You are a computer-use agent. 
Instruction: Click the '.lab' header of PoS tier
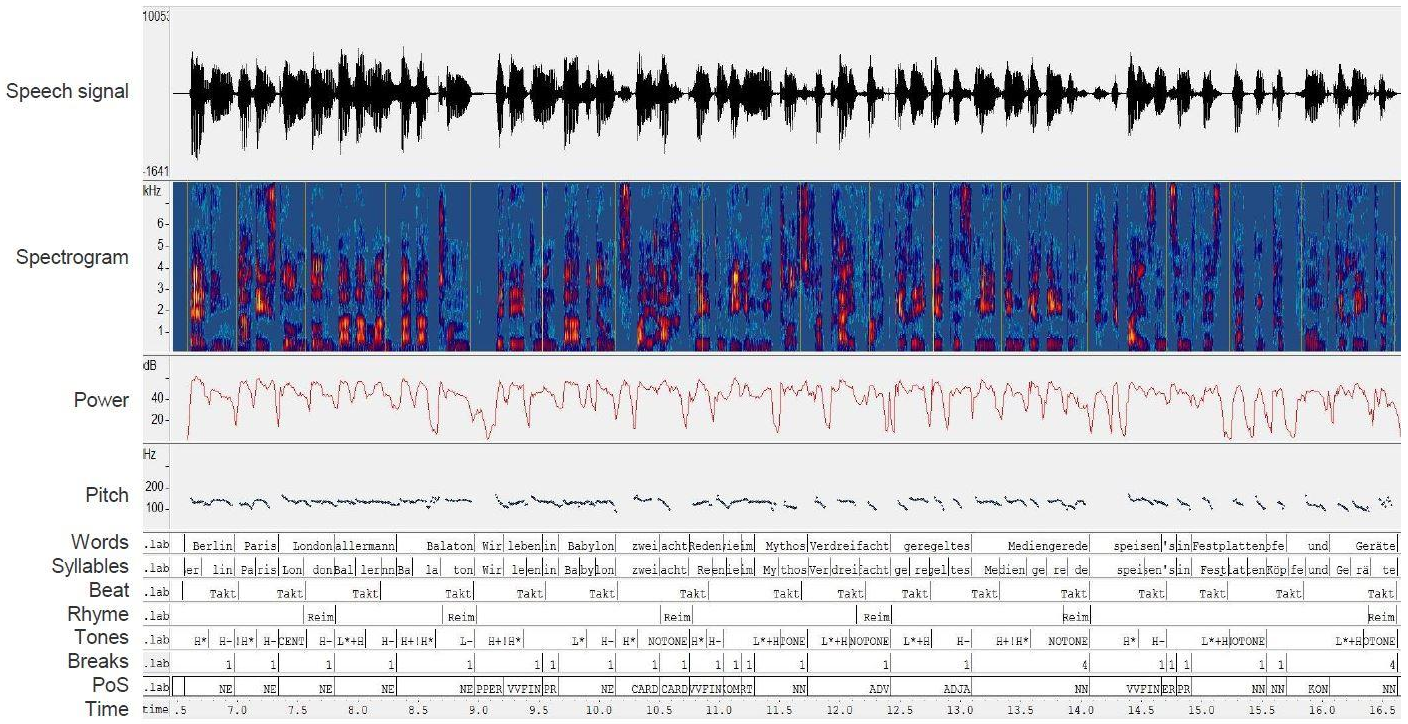coord(155,689)
